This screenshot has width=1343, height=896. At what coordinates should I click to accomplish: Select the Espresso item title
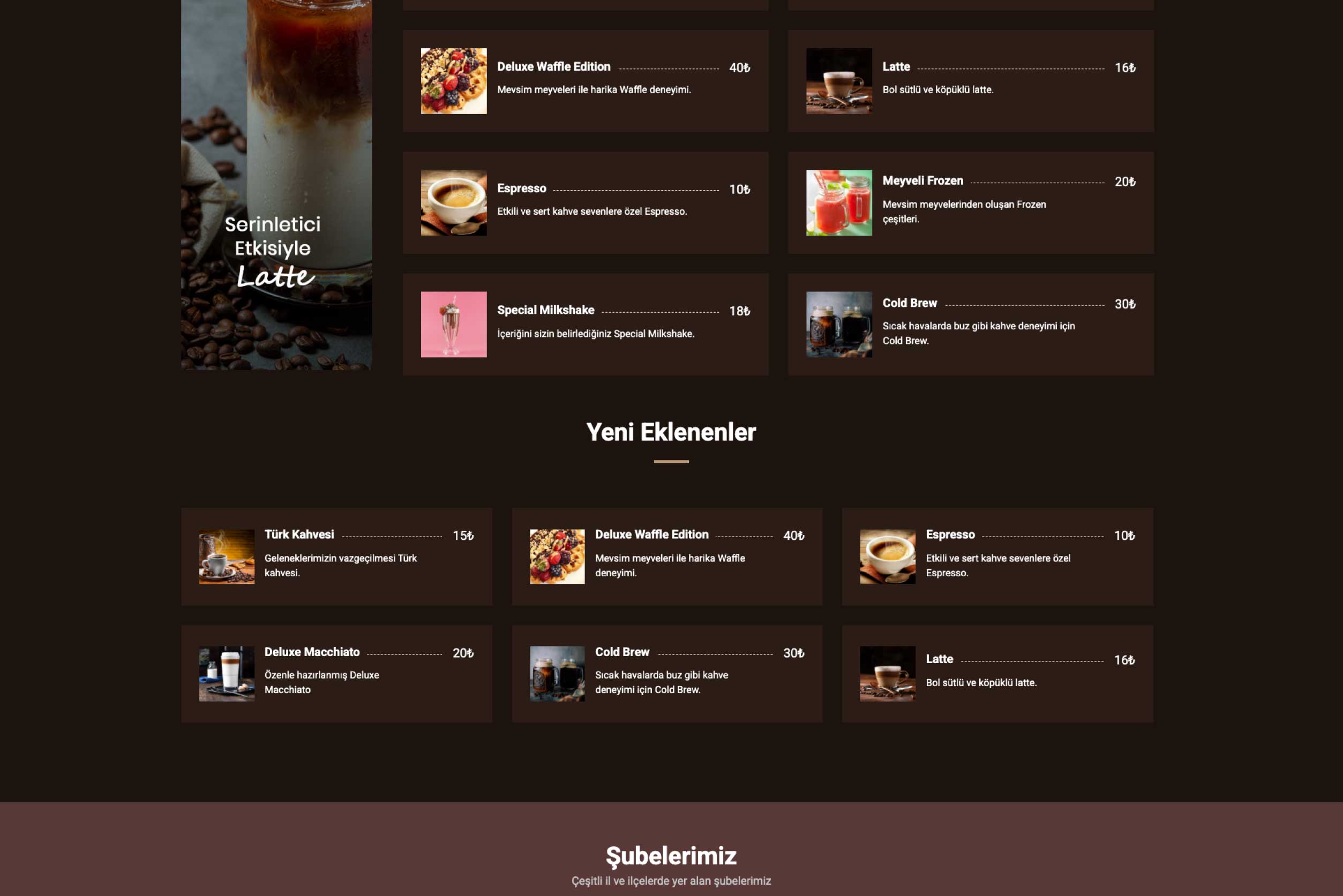521,188
